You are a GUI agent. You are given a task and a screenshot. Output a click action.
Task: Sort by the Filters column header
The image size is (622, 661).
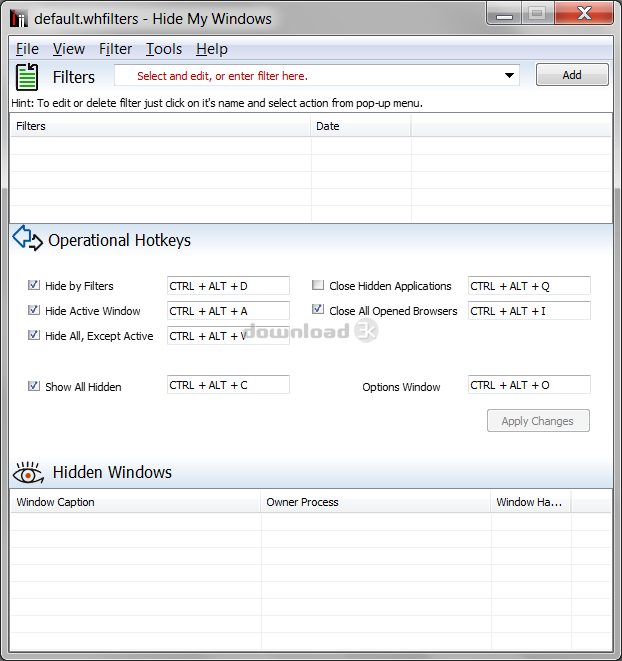pyautogui.click(x=161, y=126)
